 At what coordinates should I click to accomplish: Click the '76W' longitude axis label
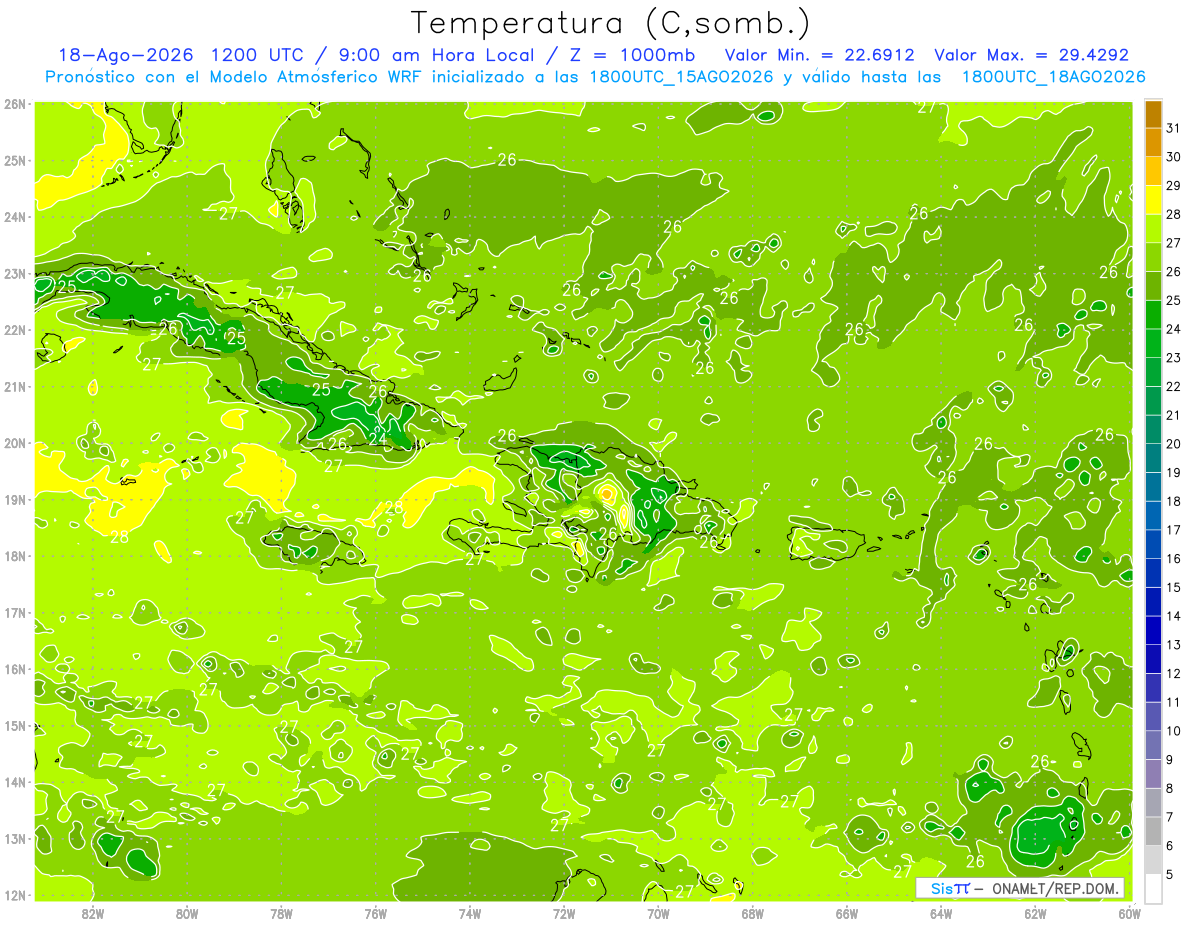(376, 913)
